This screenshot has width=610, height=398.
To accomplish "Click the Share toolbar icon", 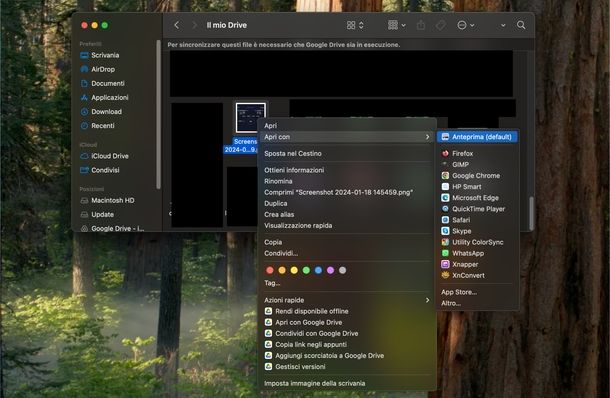I will [x=421, y=25].
